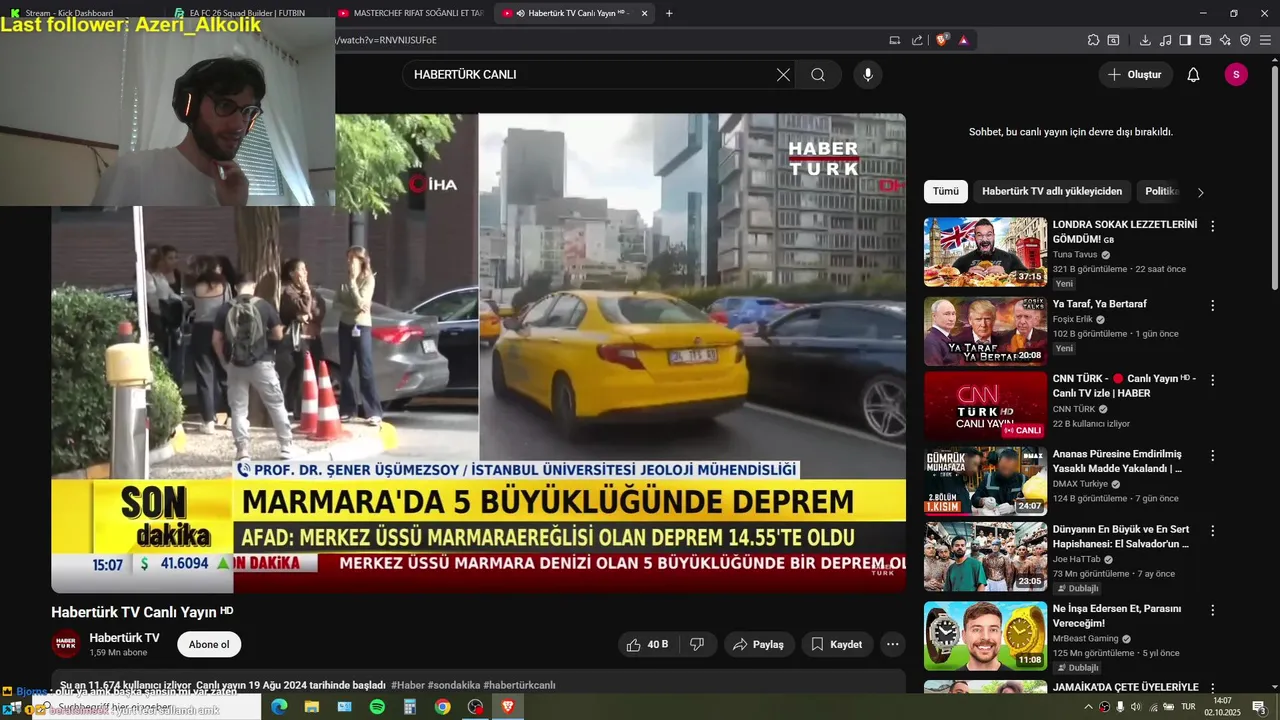Open the browser hamburger main menu

click(1265, 40)
